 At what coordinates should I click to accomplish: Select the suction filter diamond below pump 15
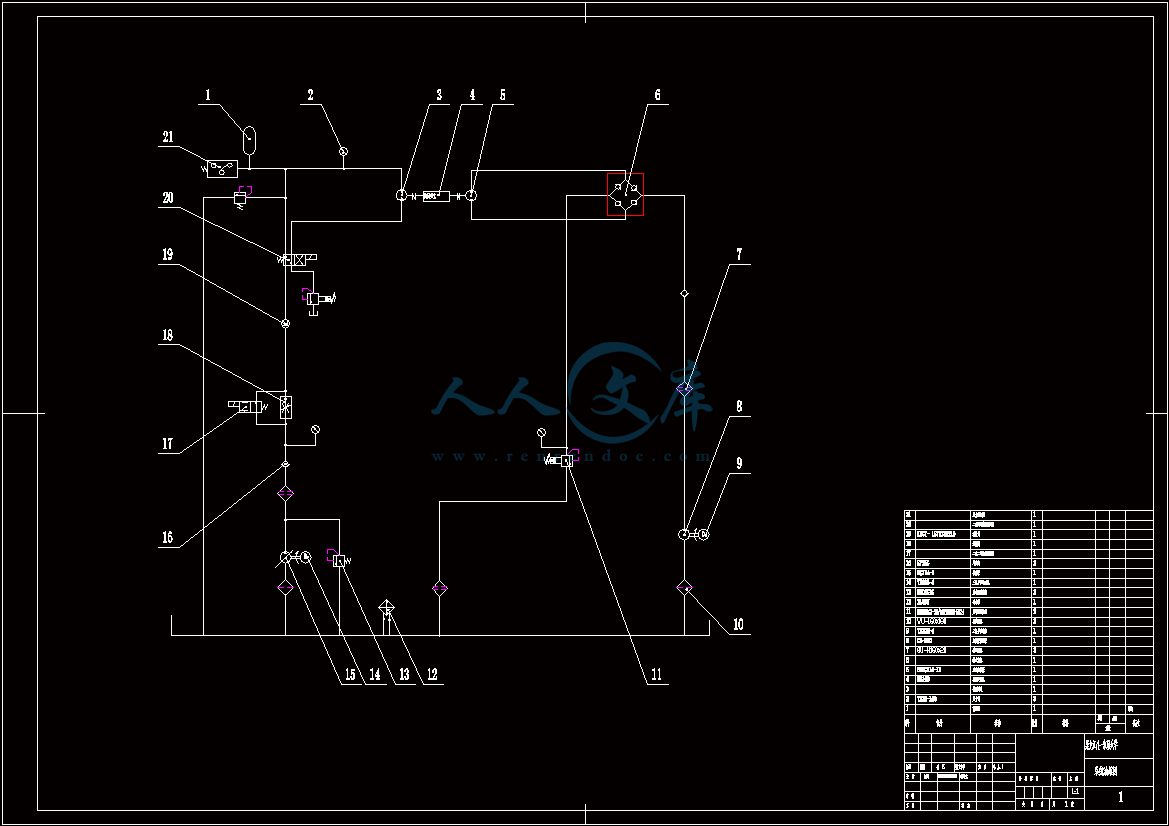point(286,588)
